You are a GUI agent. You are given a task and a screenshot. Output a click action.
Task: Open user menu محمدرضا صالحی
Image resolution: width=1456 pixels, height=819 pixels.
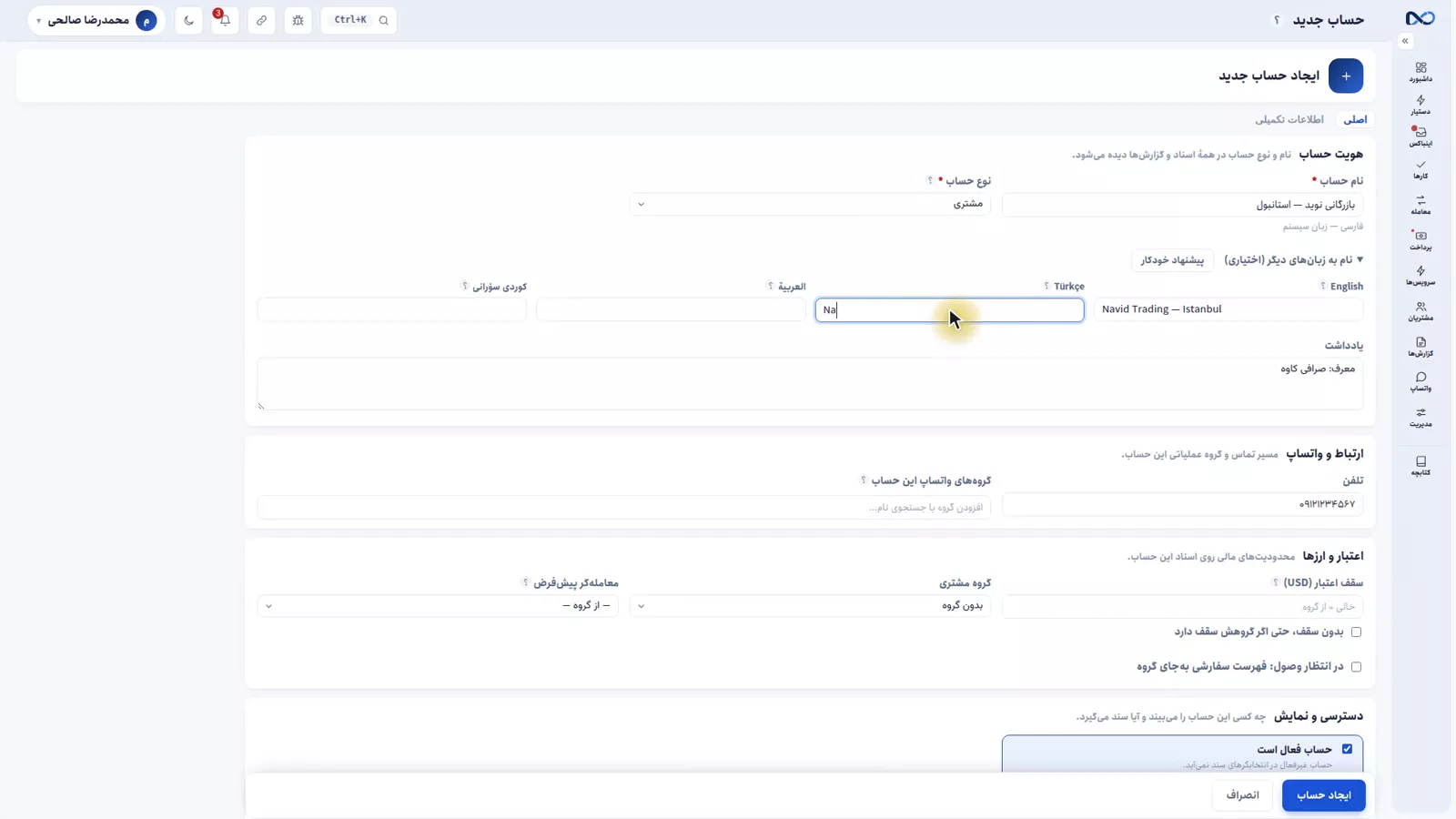point(96,20)
